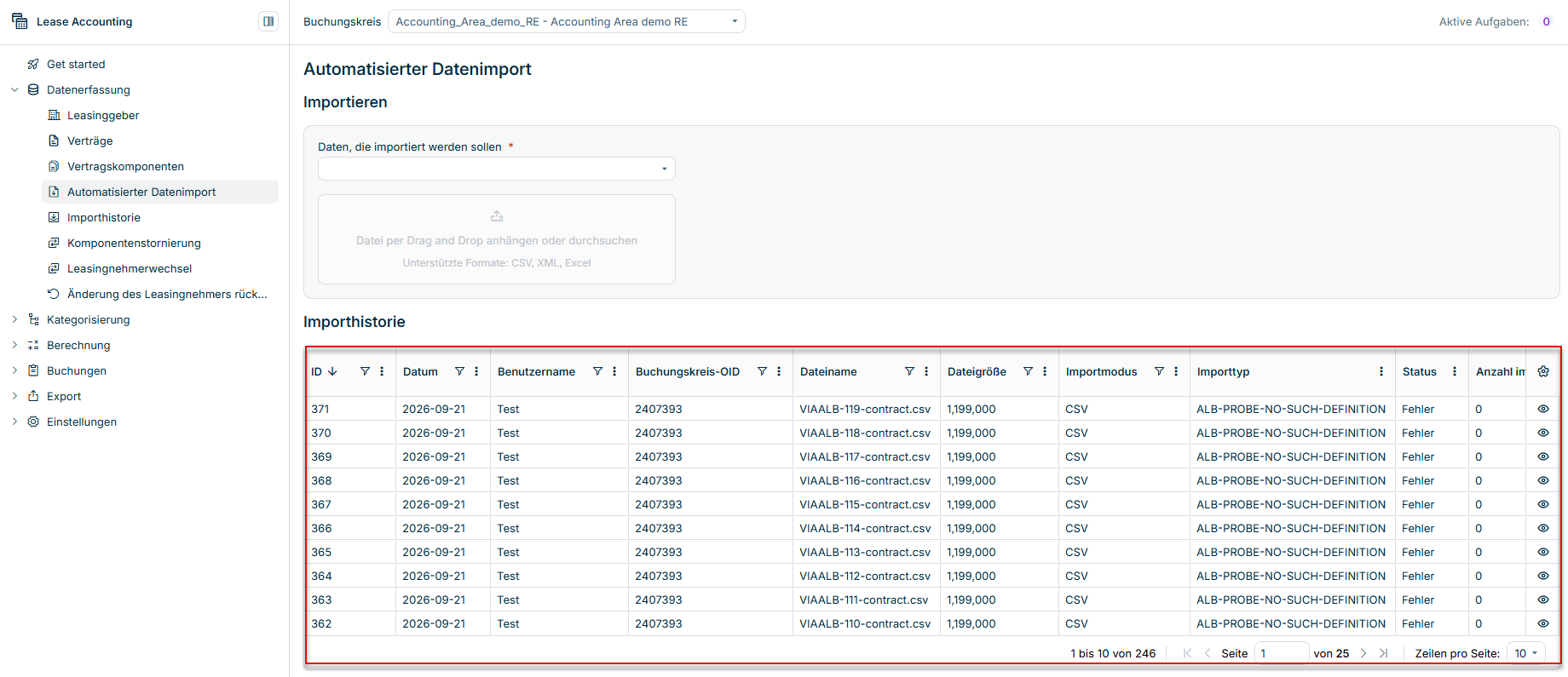
Task: Sort by ID column arrow
Action: [x=333, y=371]
